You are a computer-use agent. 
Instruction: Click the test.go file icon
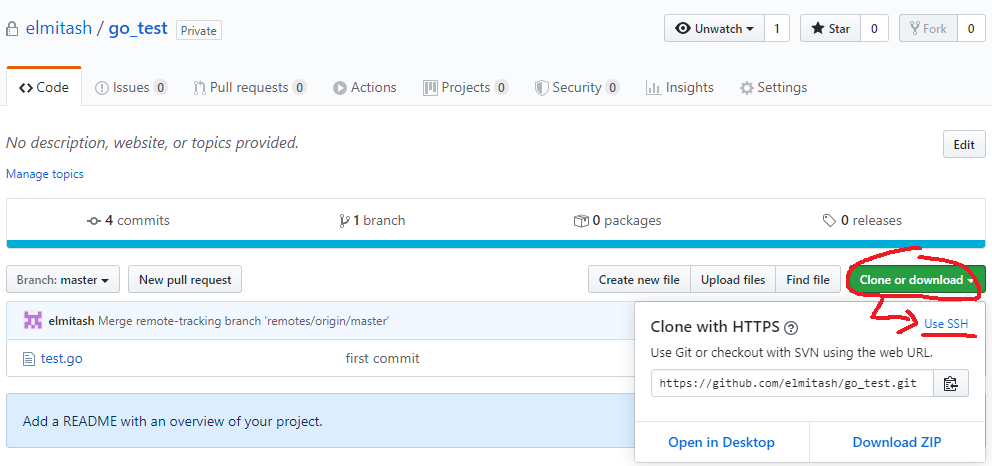(x=28, y=359)
